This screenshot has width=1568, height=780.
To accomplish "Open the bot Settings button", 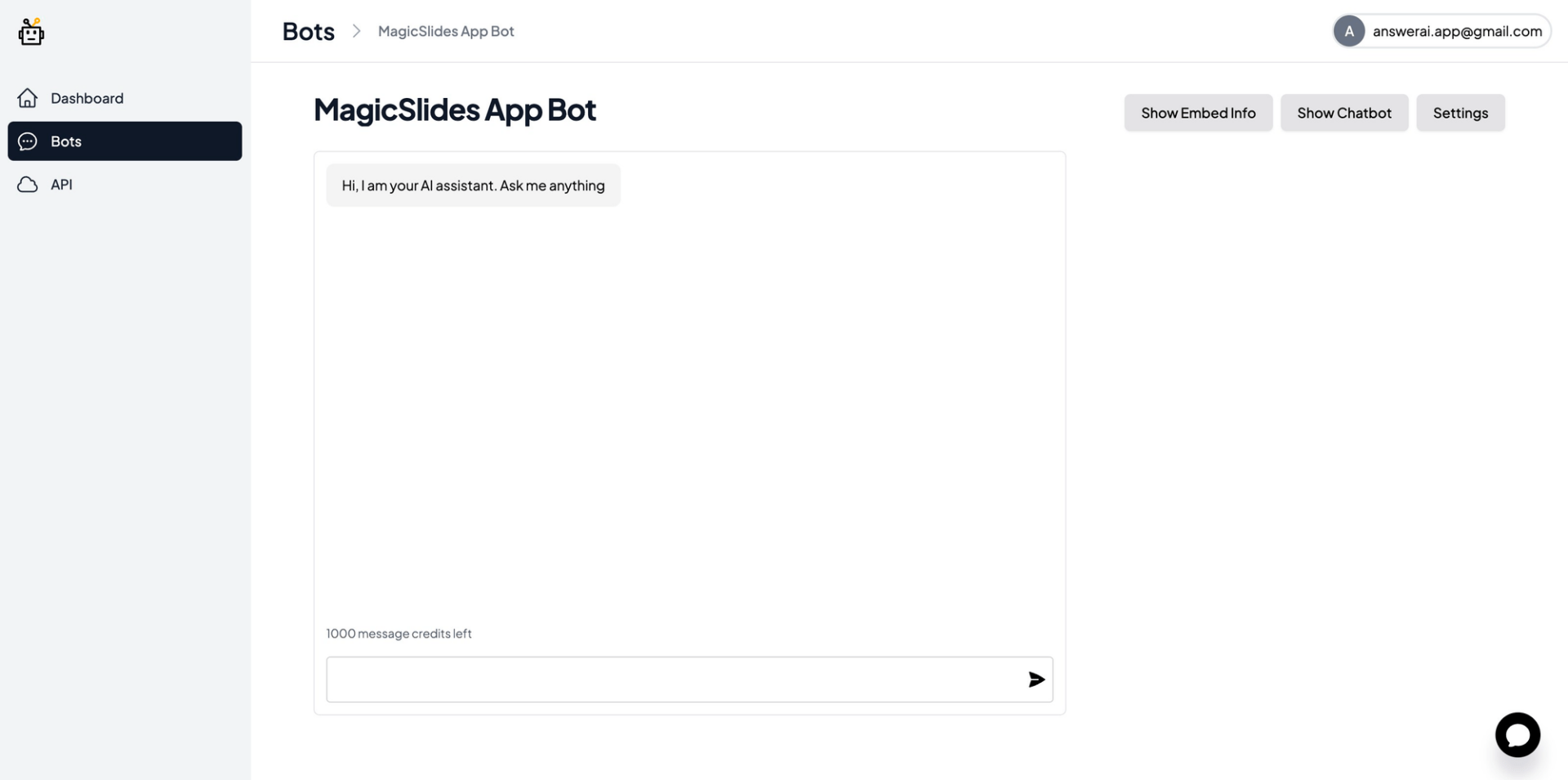I will 1460,113.
